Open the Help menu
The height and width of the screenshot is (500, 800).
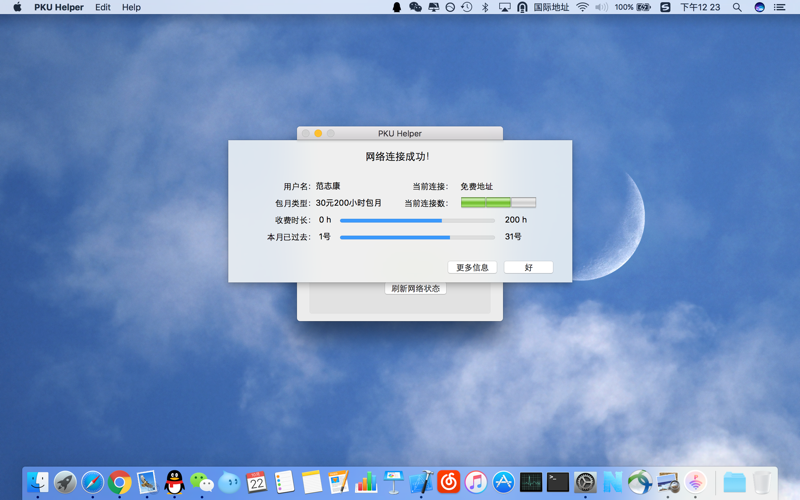coord(131,7)
